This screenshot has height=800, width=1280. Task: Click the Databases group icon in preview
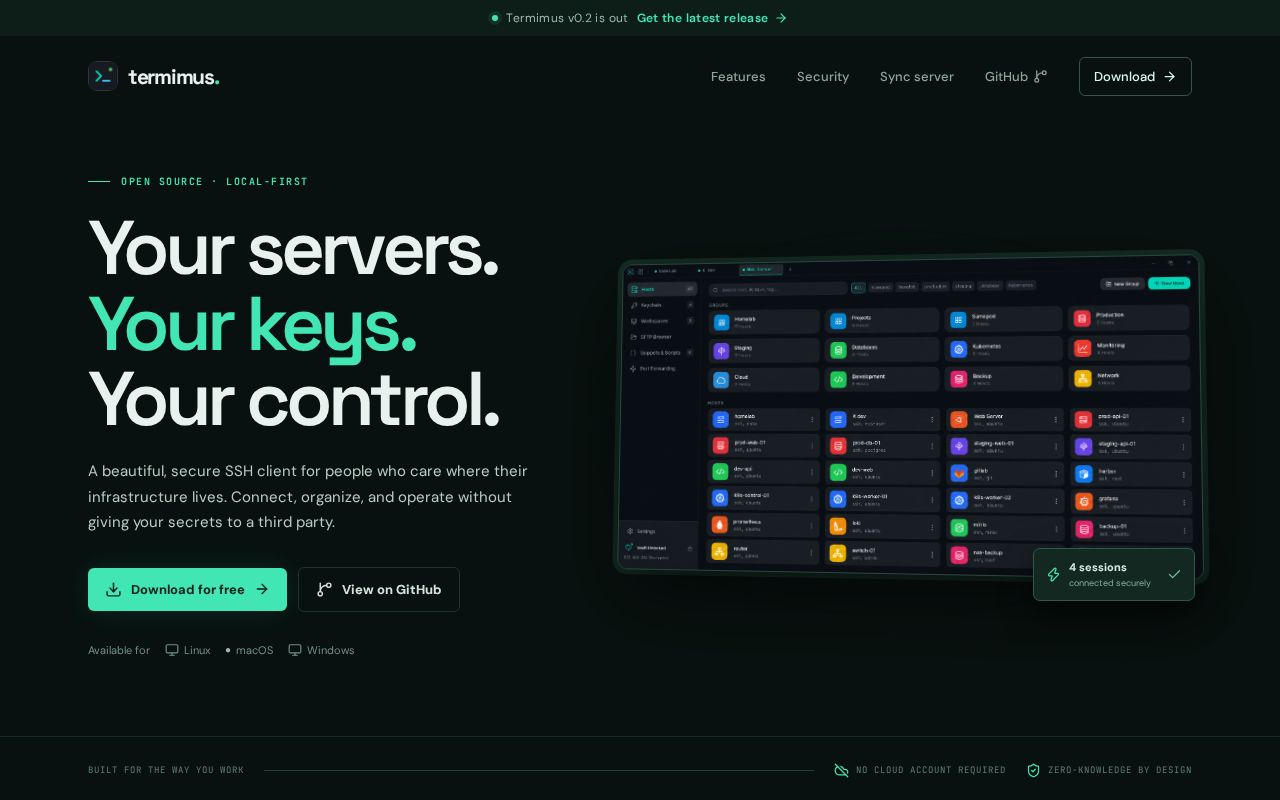pos(838,350)
